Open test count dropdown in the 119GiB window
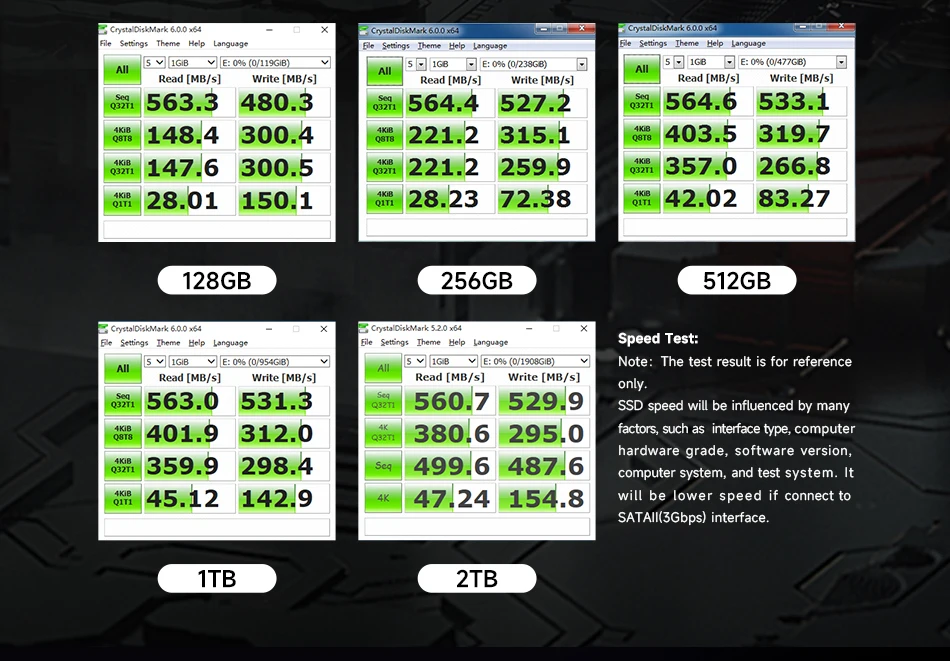950x661 pixels. [x=154, y=62]
